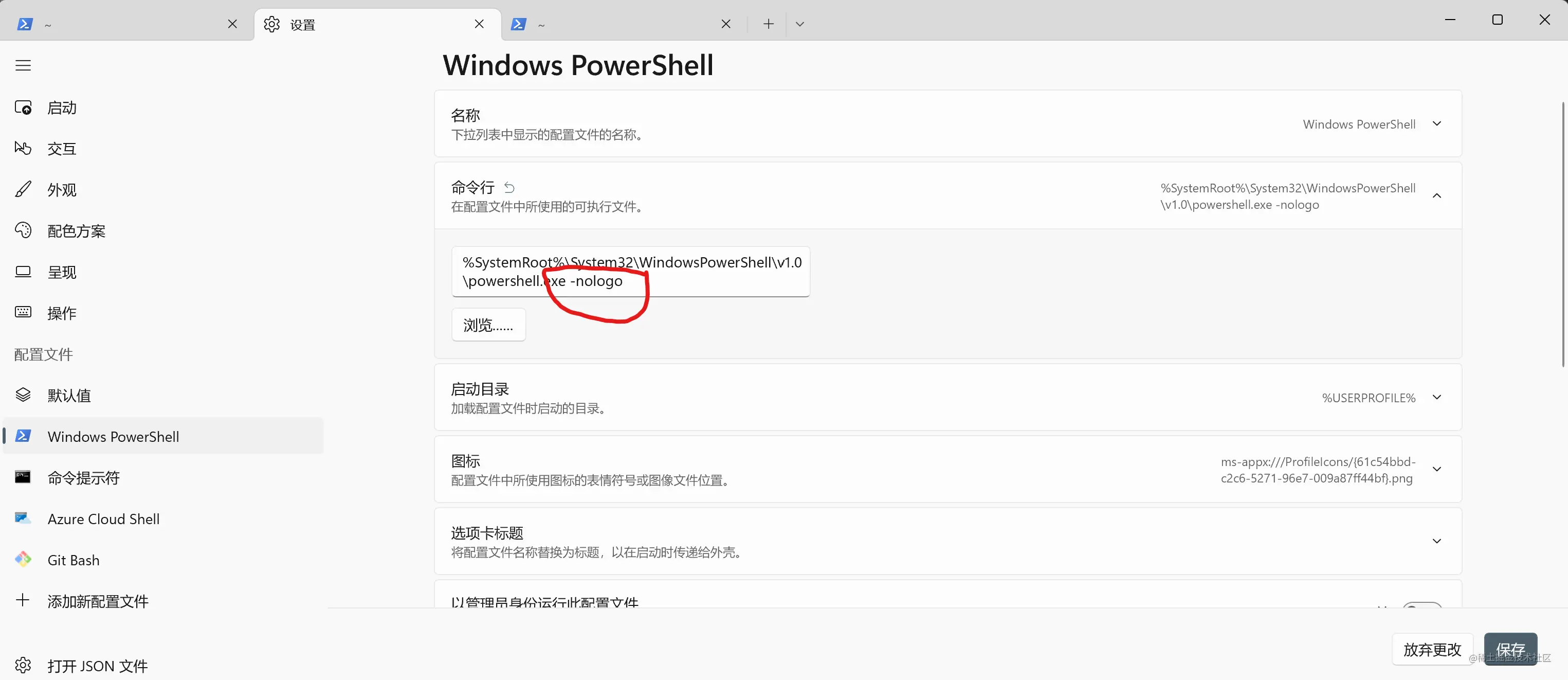This screenshot has height=680, width=1568.
Task: Minimize the Terminal window
Action: point(1450,20)
